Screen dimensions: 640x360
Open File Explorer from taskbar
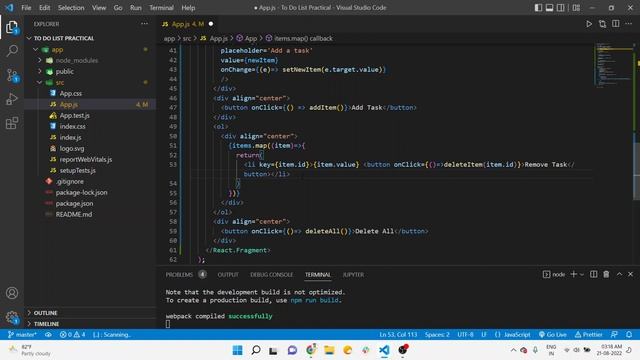point(329,350)
